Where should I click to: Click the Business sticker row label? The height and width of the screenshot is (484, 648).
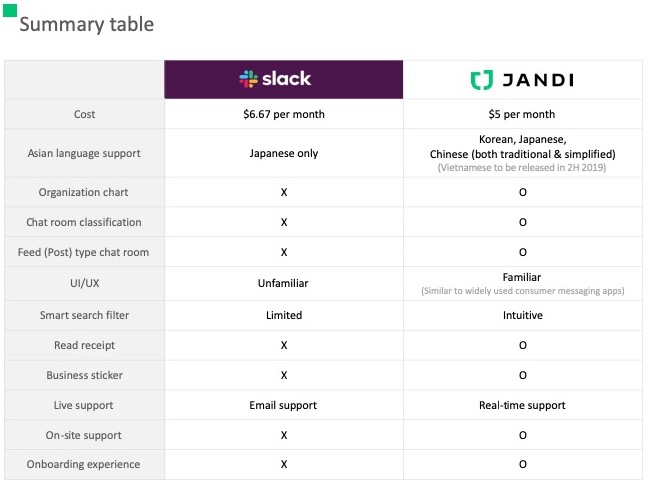coord(85,375)
